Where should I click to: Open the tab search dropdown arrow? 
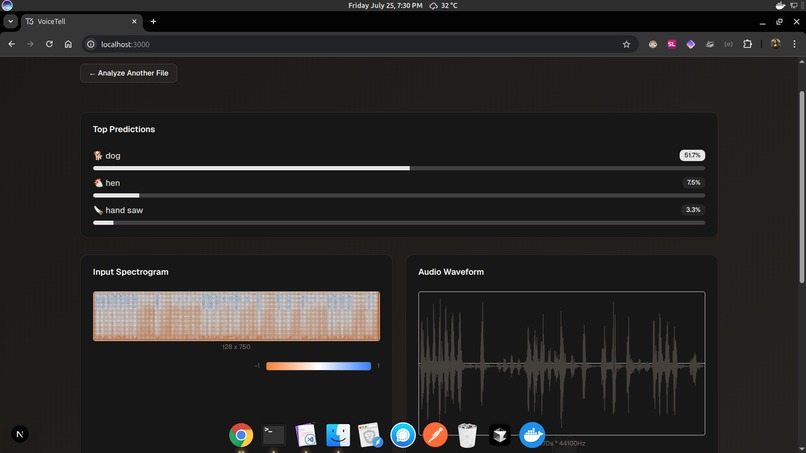pyautogui.click(x=10, y=22)
